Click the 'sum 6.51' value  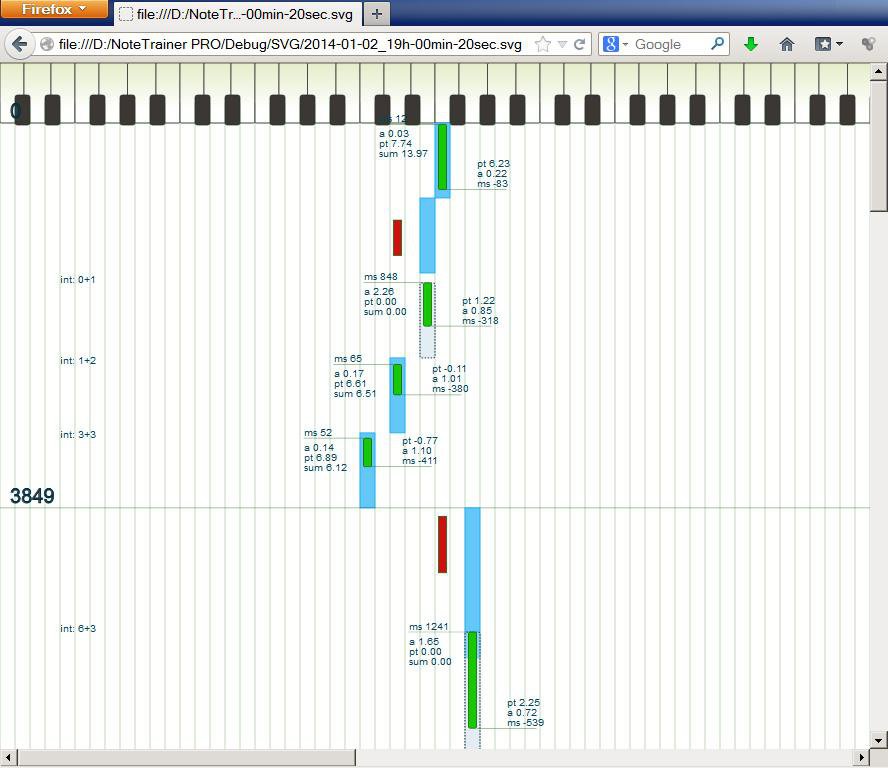click(x=355, y=394)
